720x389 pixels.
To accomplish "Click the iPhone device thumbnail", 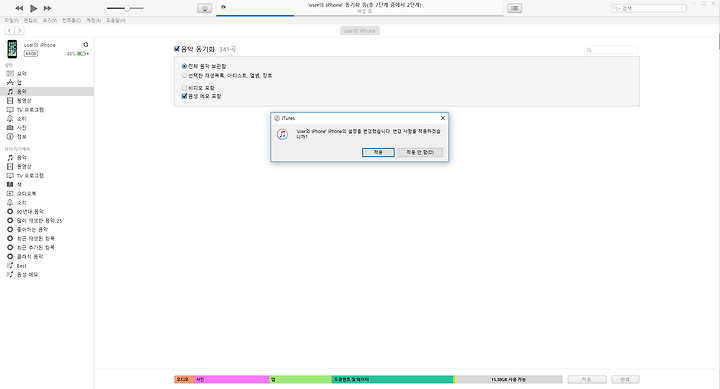I will [x=12, y=49].
